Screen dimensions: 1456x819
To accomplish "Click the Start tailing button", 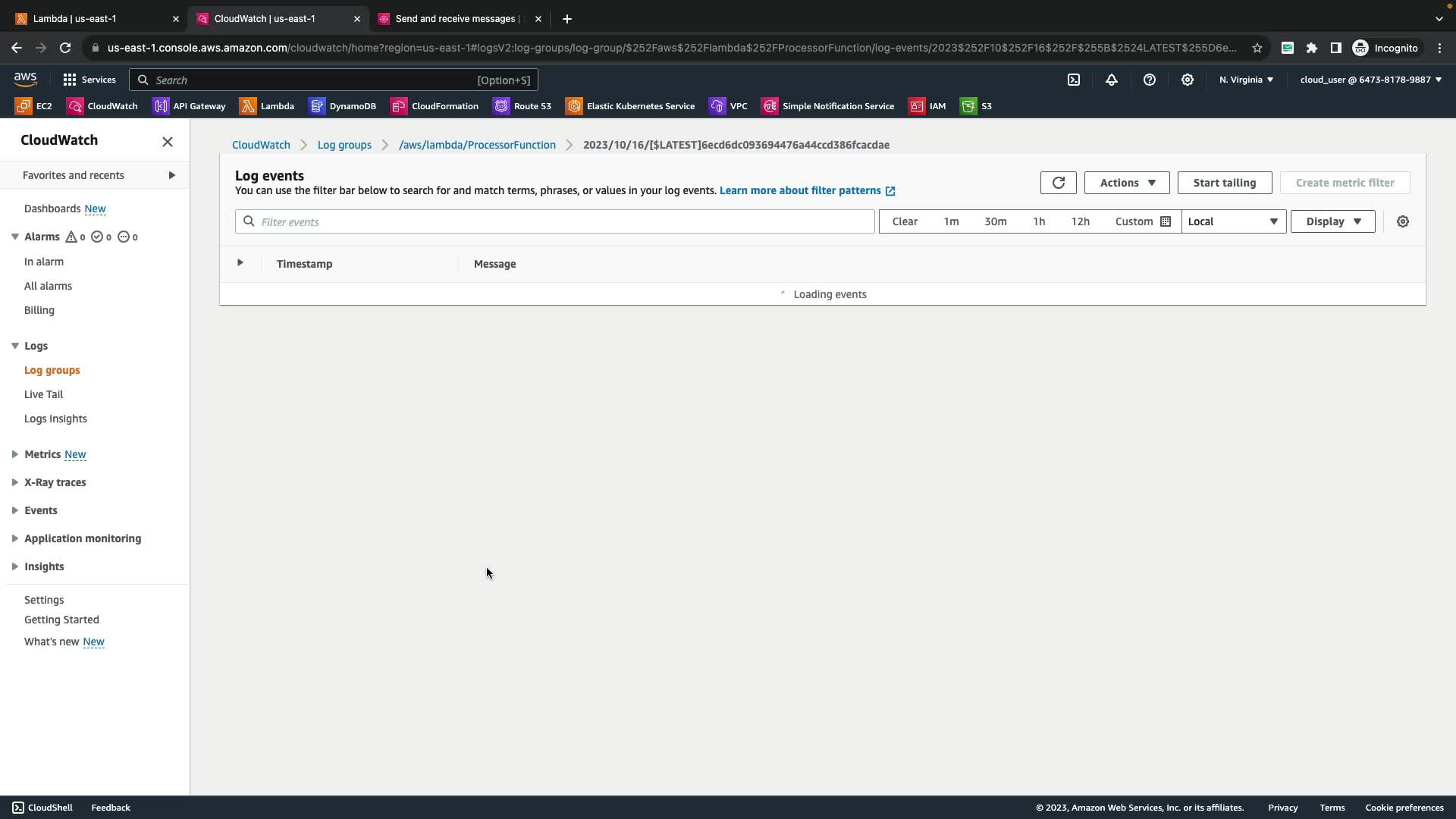I will coord(1224,183).
